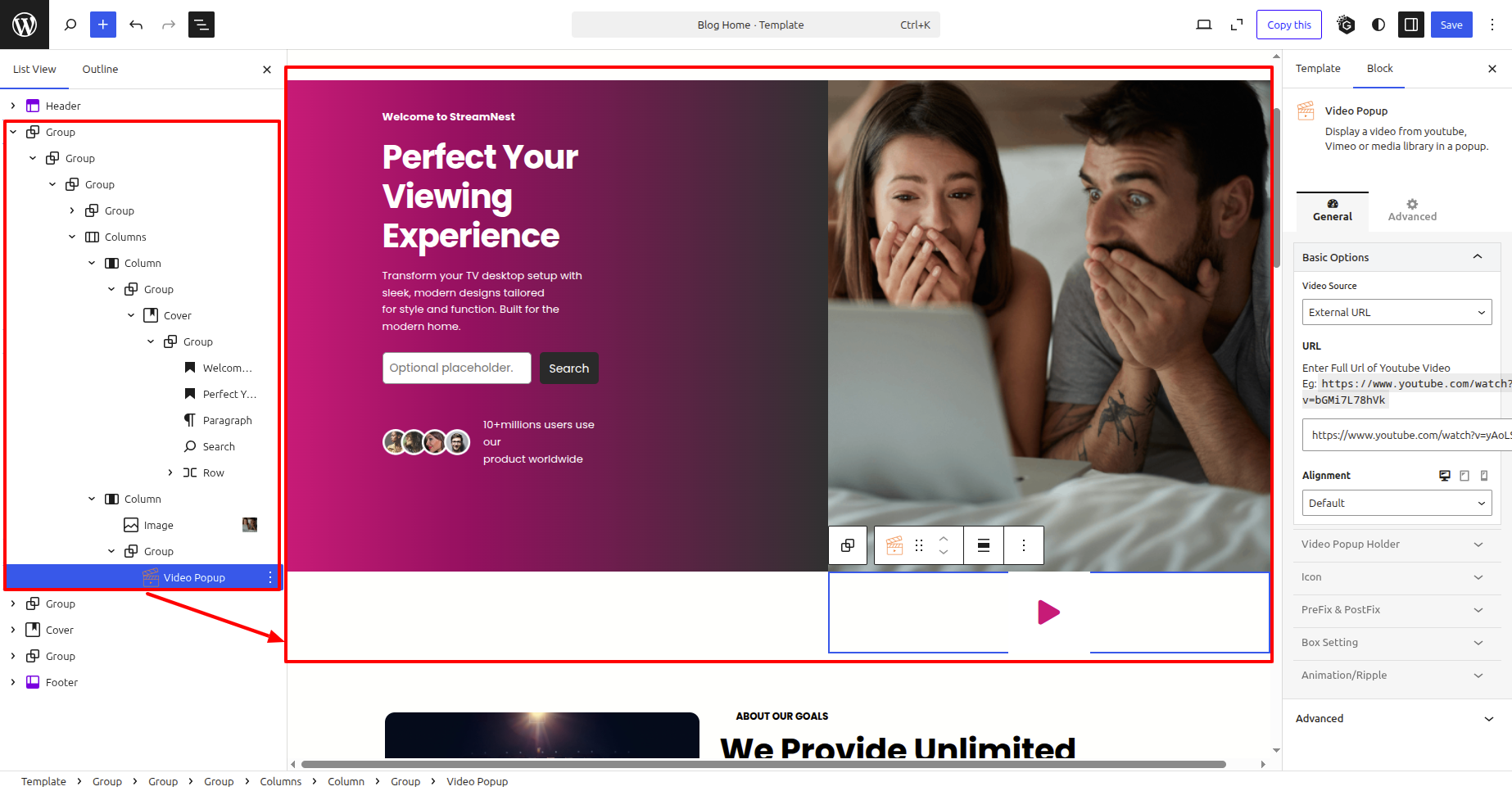Click the Save button
Screen dimensions: 1512x791
click(x=1451, y=25)
